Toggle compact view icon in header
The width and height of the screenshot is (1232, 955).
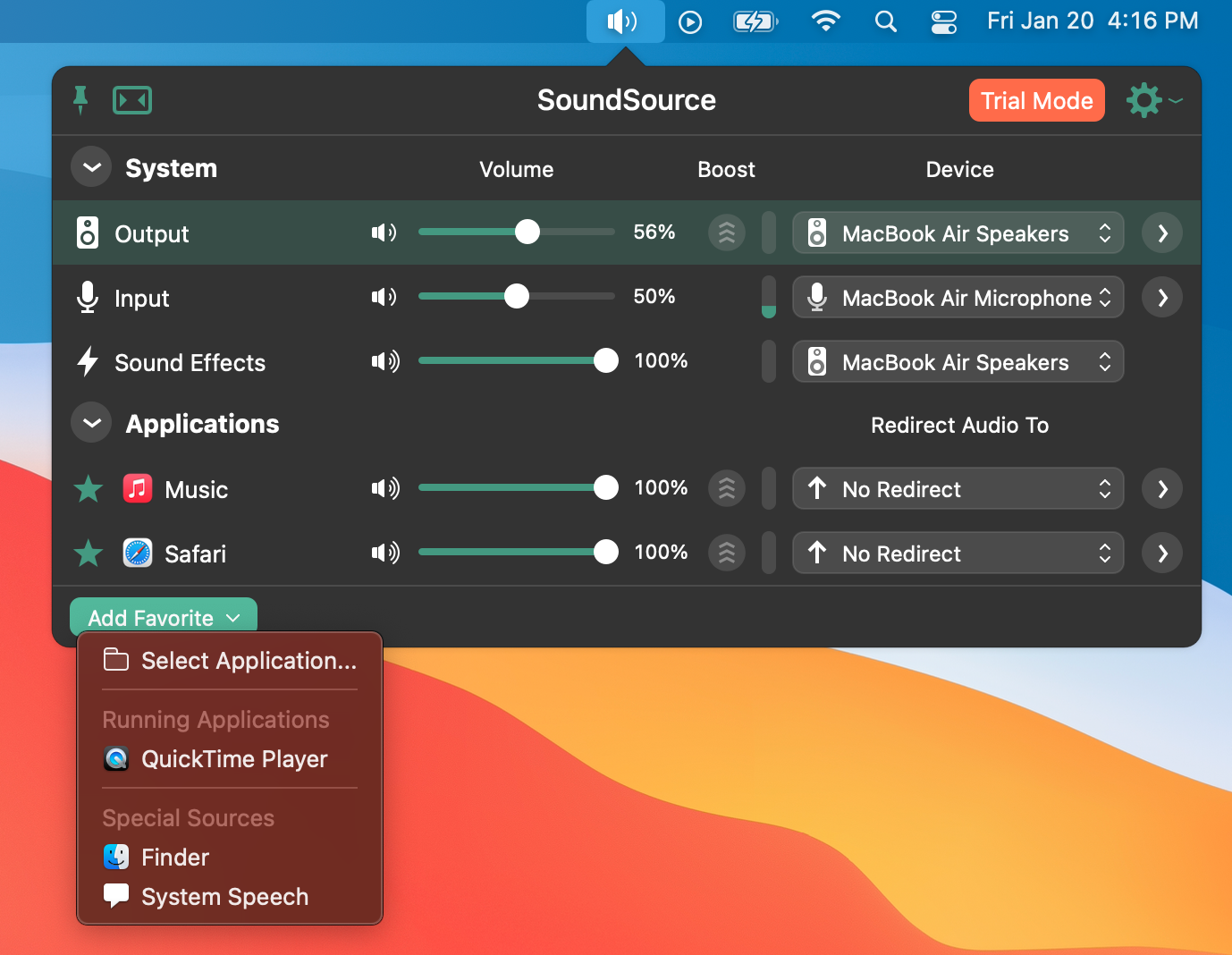tap(132, 100)
